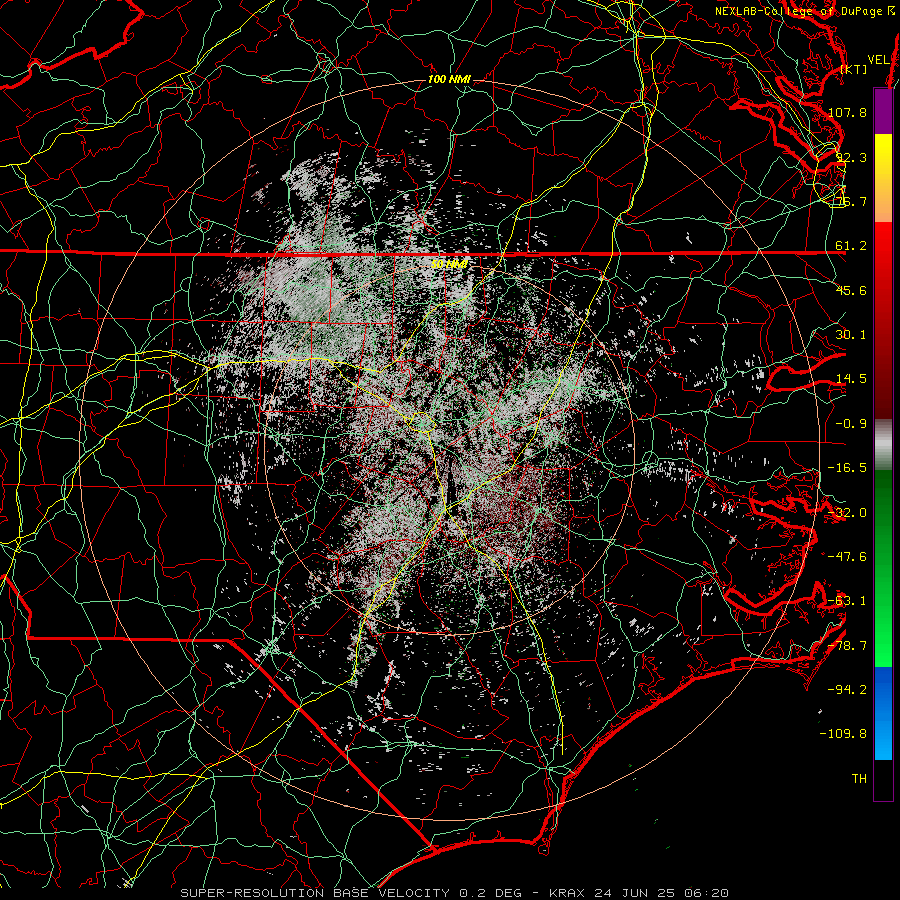Viewport: 900px width, 900px height.
Task: Click the 100 NMI range ring label
Action: click(x=449, y=79)
